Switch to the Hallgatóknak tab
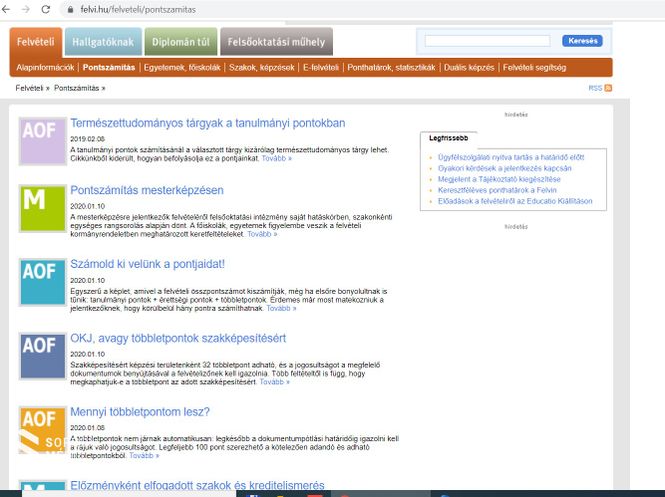This screenshot has height=497, width=665. [x=104, y=41]
